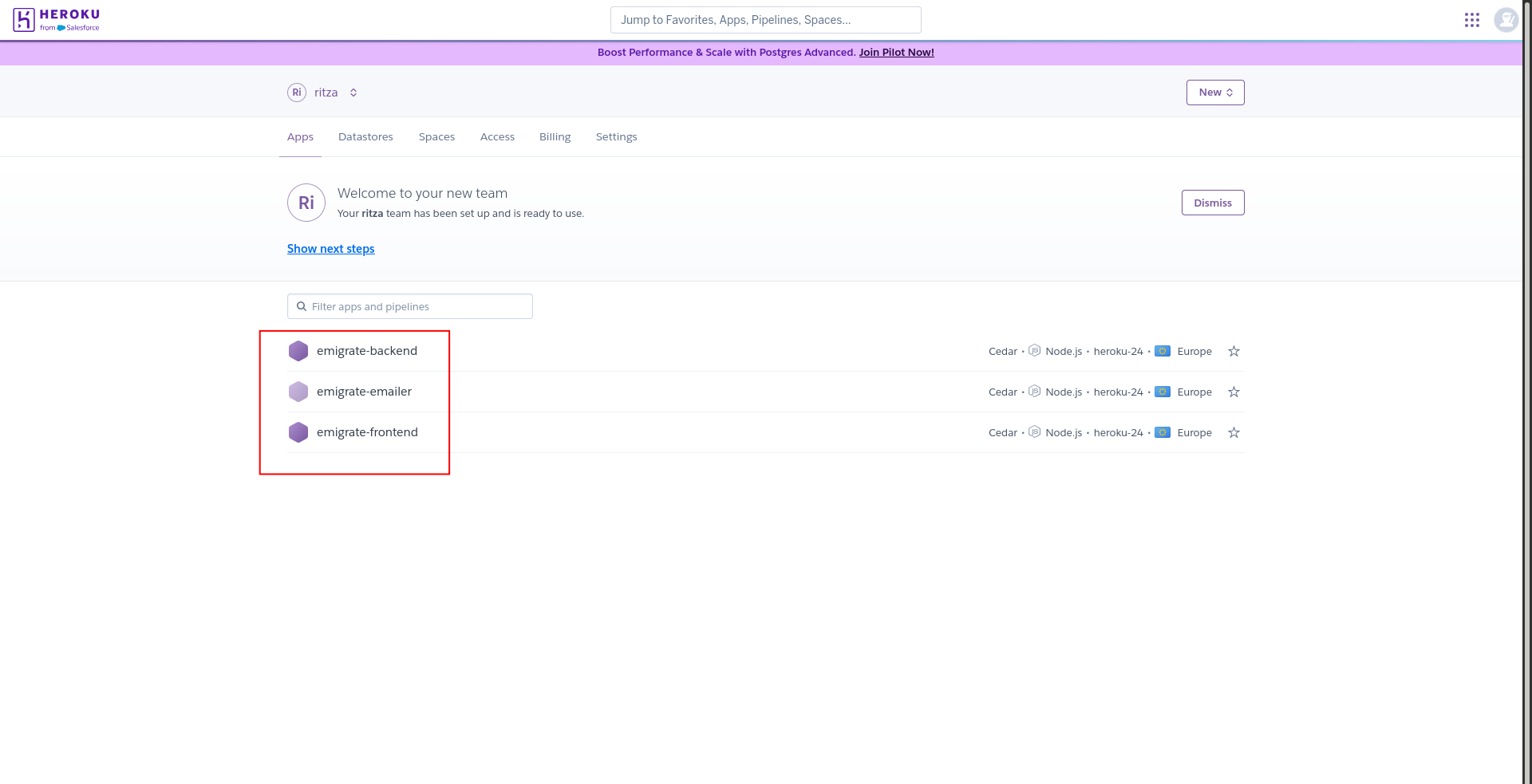Switch to the Datastores tab
The height and width of the screenshot is (784, 1532).
click(x=365, y=136)
